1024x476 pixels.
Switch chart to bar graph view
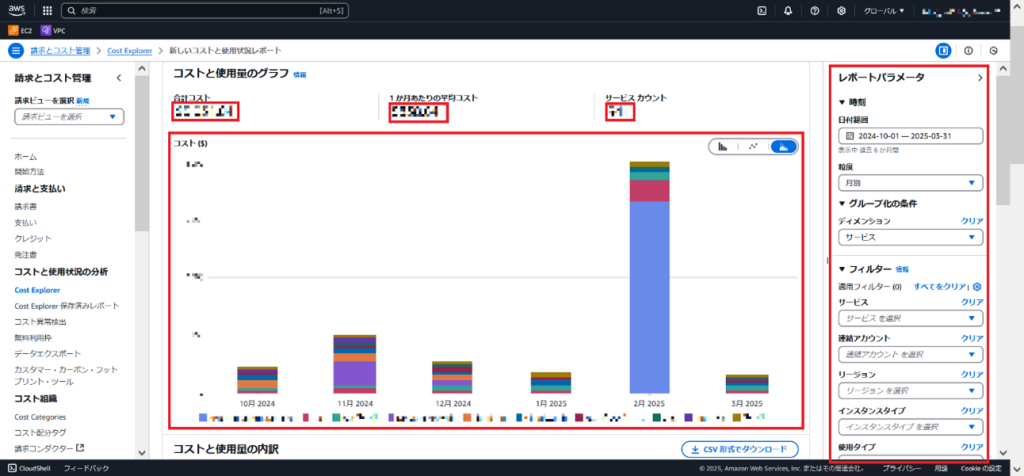(723, 146)
